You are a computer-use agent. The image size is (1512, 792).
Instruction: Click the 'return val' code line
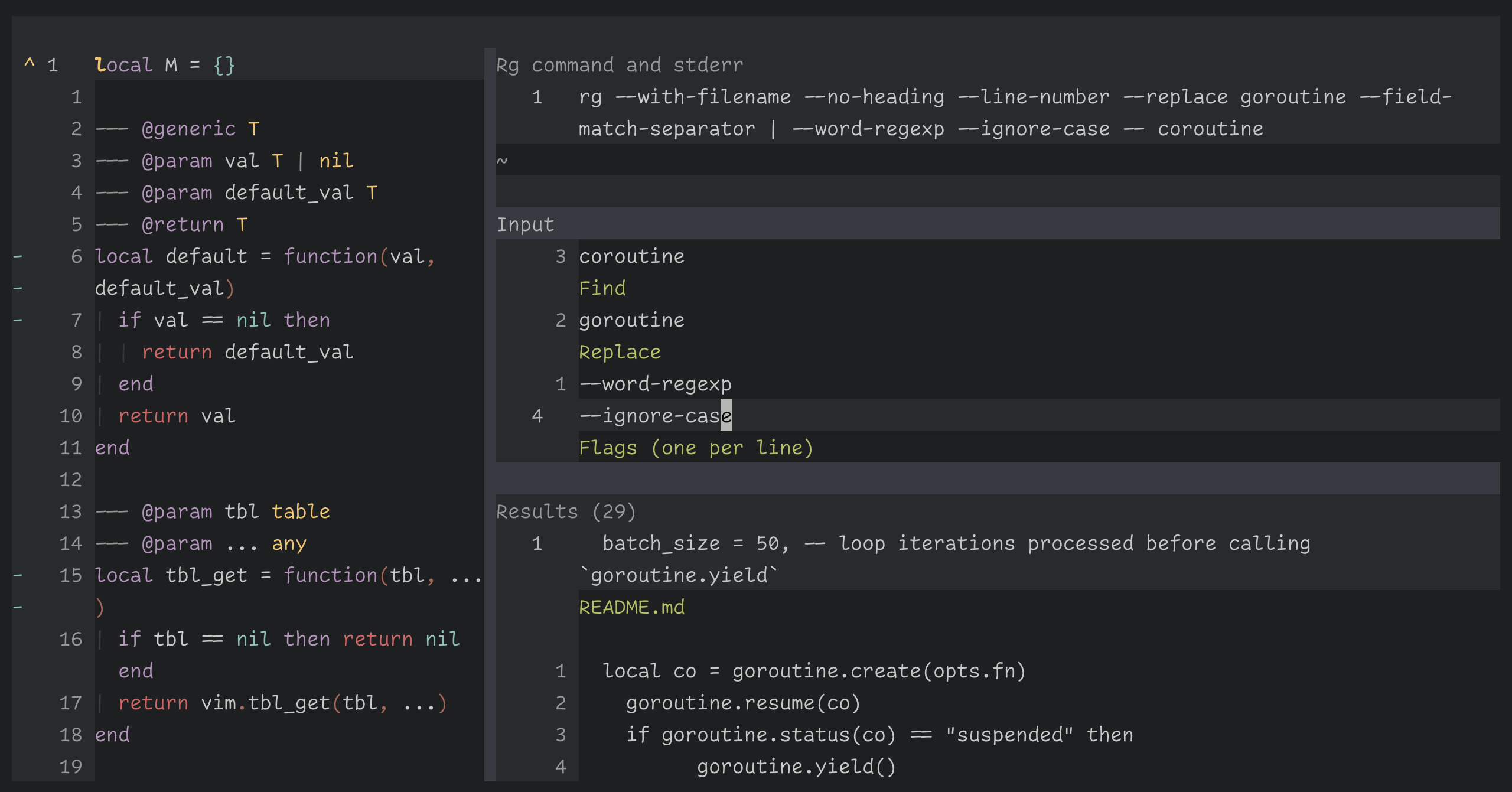177,416
